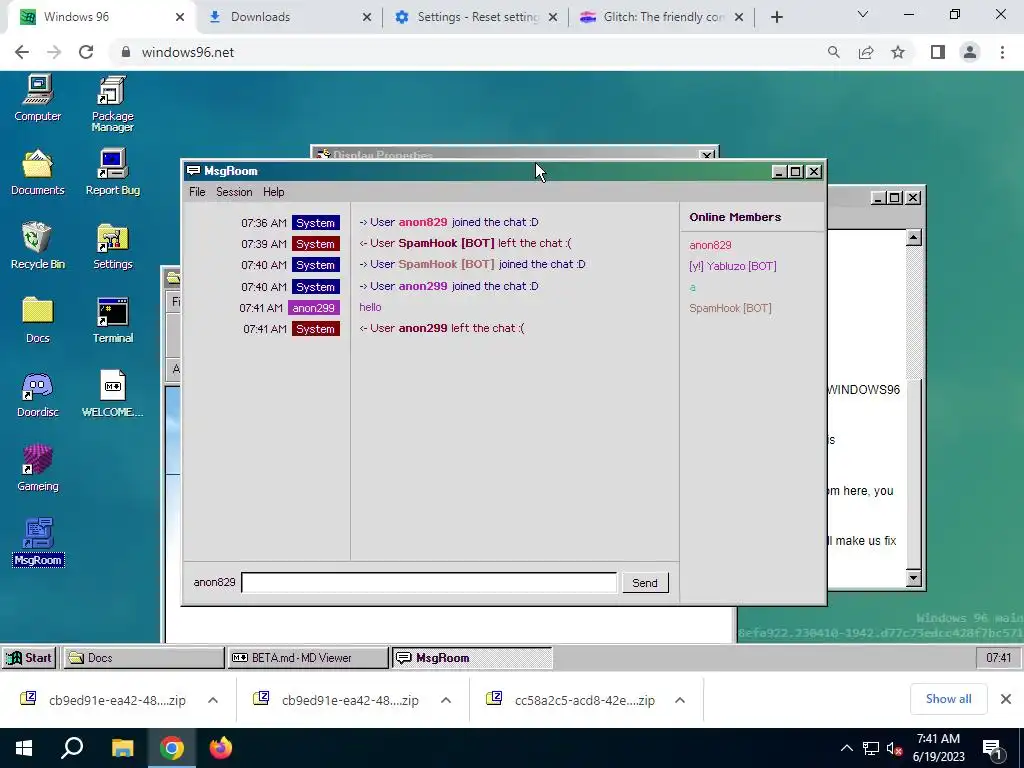The width and height of the screenshot is (1024, 768).
Task: Open the Documents desktop icon
Action: point(37,172)
